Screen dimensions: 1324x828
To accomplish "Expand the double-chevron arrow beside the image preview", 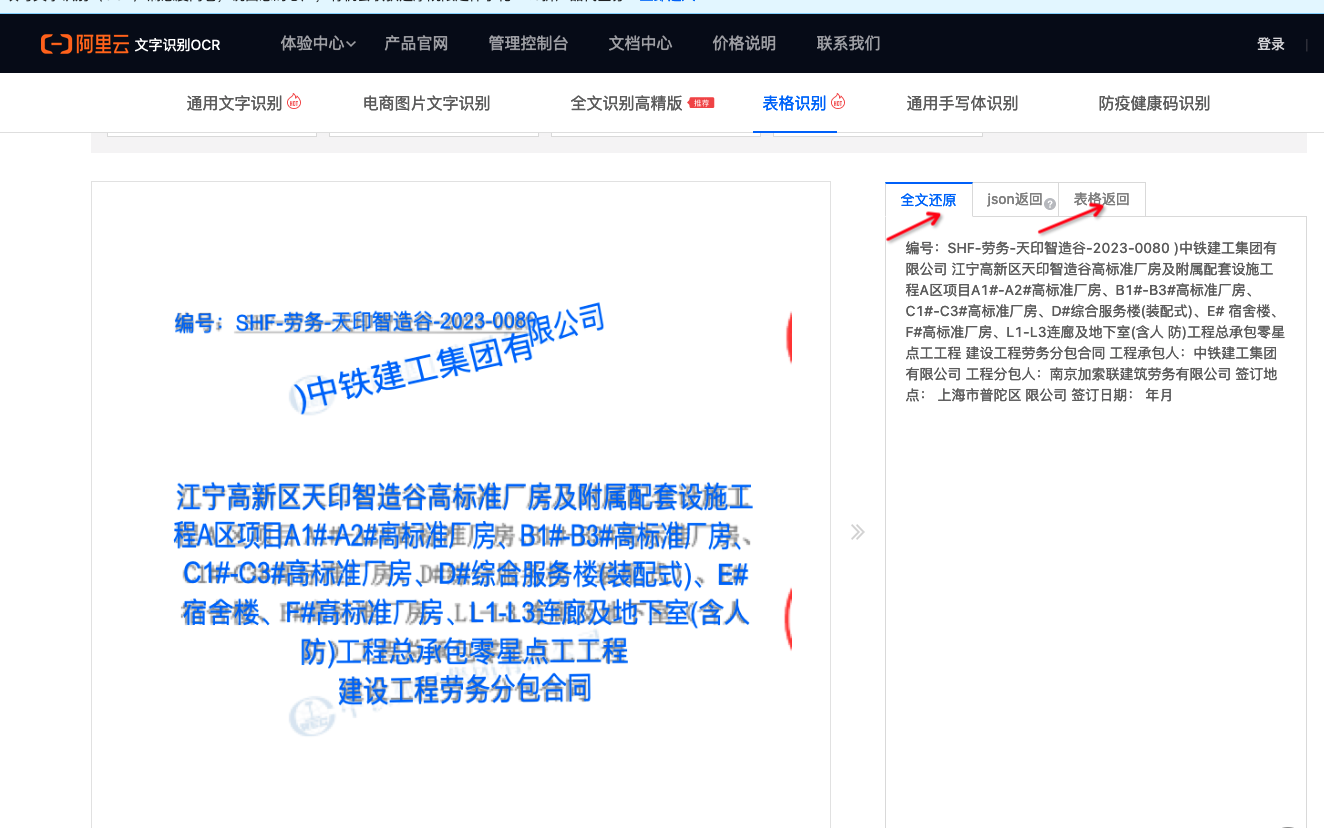I will pos(857,532).
